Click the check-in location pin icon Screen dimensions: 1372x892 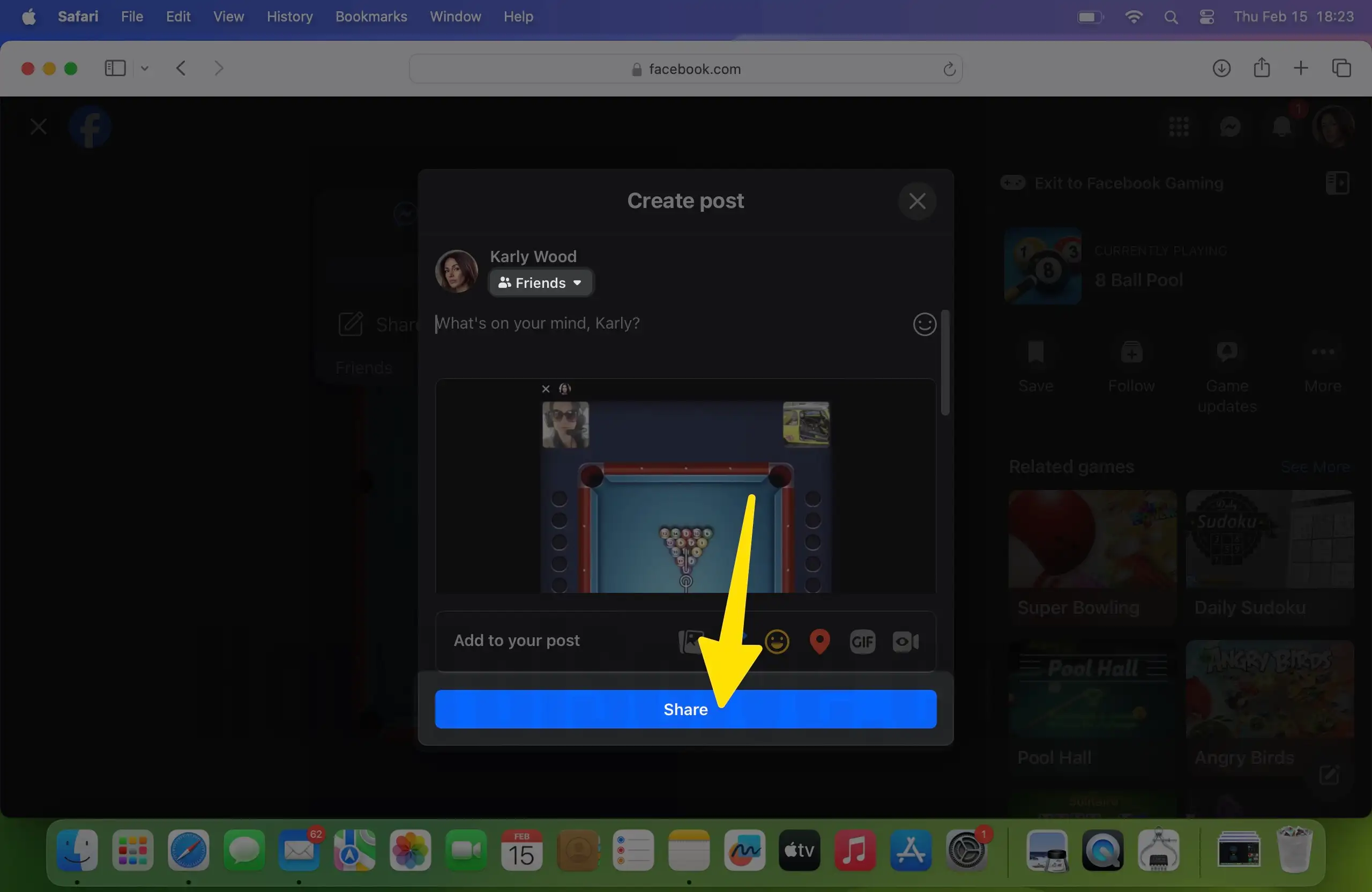coord(819,641)
